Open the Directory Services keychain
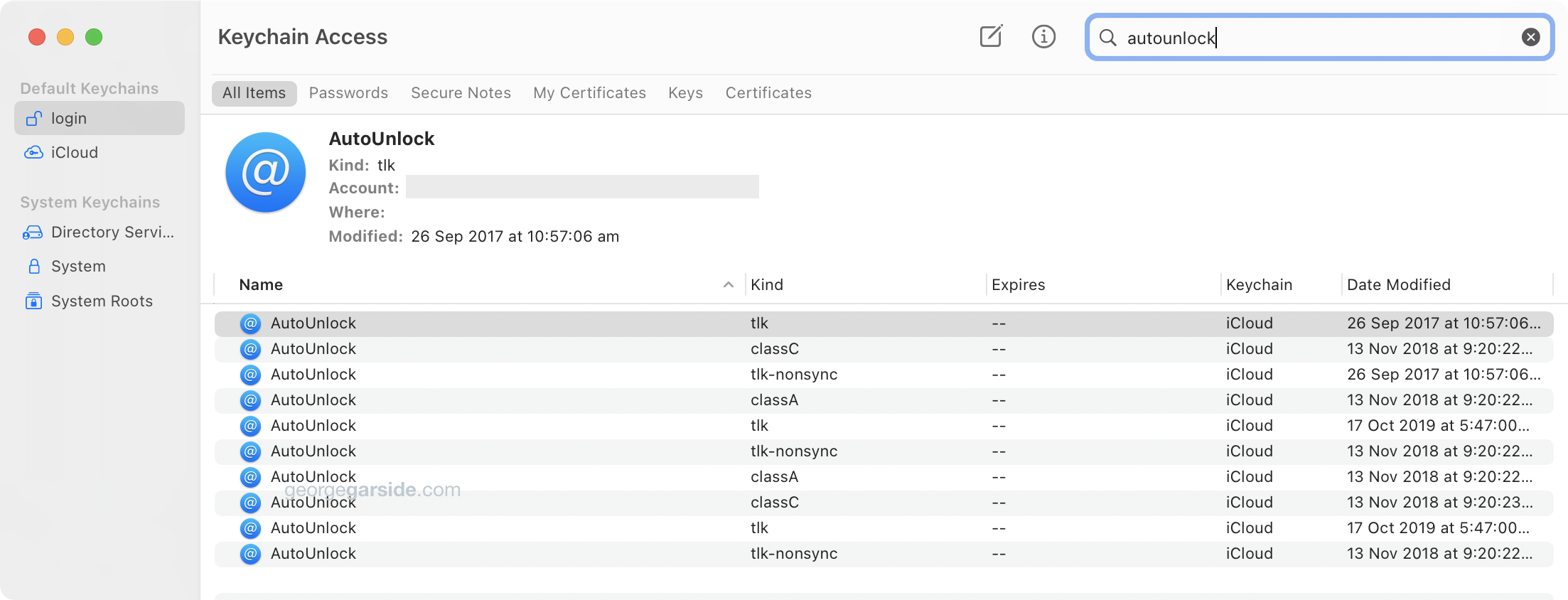 100,232
